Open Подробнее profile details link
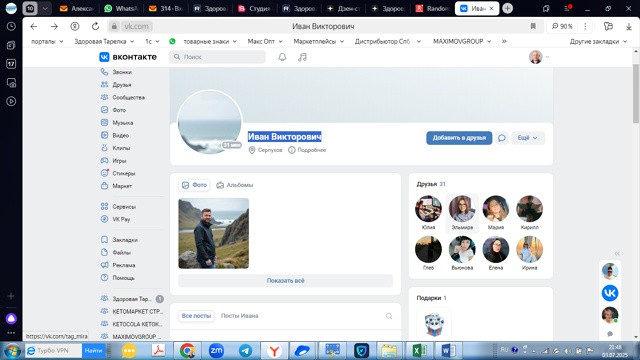This screenshot has width=640, height=360. pos(307,150)
